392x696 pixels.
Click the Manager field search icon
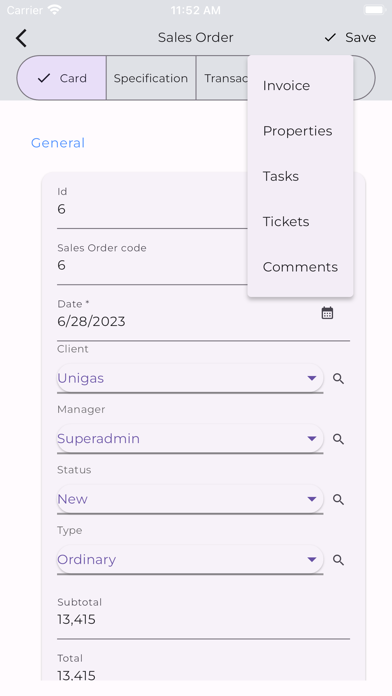[338, 439]
